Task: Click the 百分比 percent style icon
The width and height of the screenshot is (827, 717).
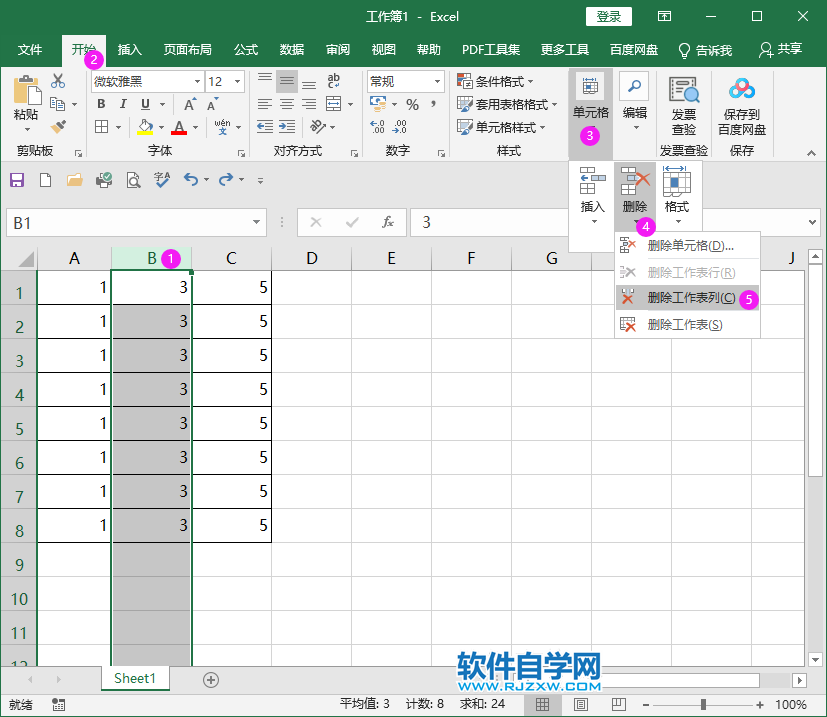Action: point(412,104)
